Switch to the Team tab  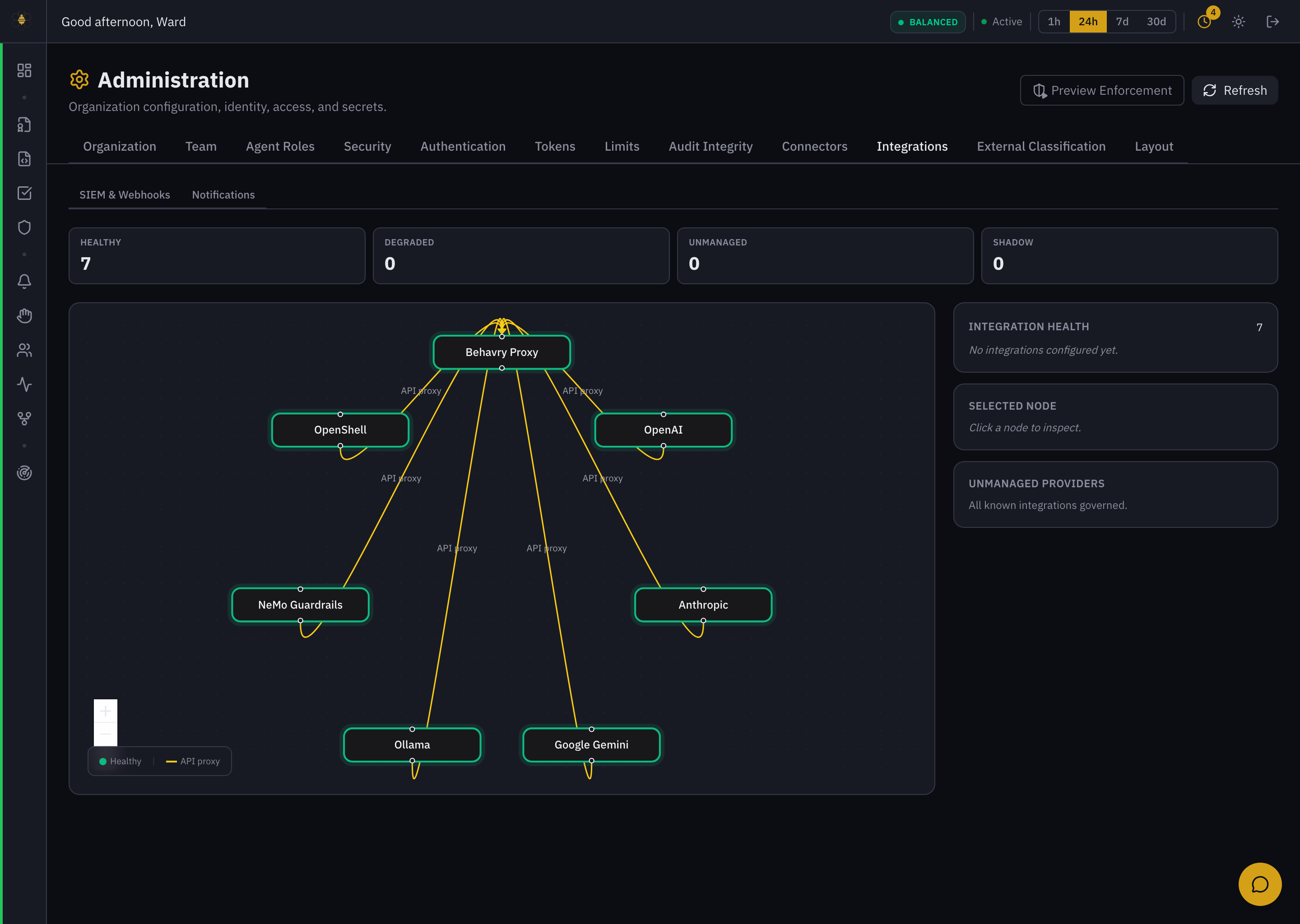click(x=201, y=146)
